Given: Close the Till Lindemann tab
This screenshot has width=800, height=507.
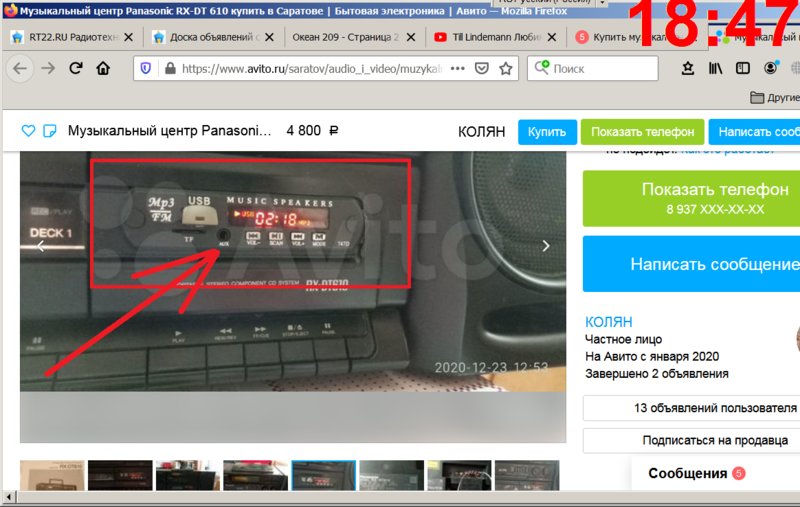Looking at the screenshot, I should click(552, 37).
